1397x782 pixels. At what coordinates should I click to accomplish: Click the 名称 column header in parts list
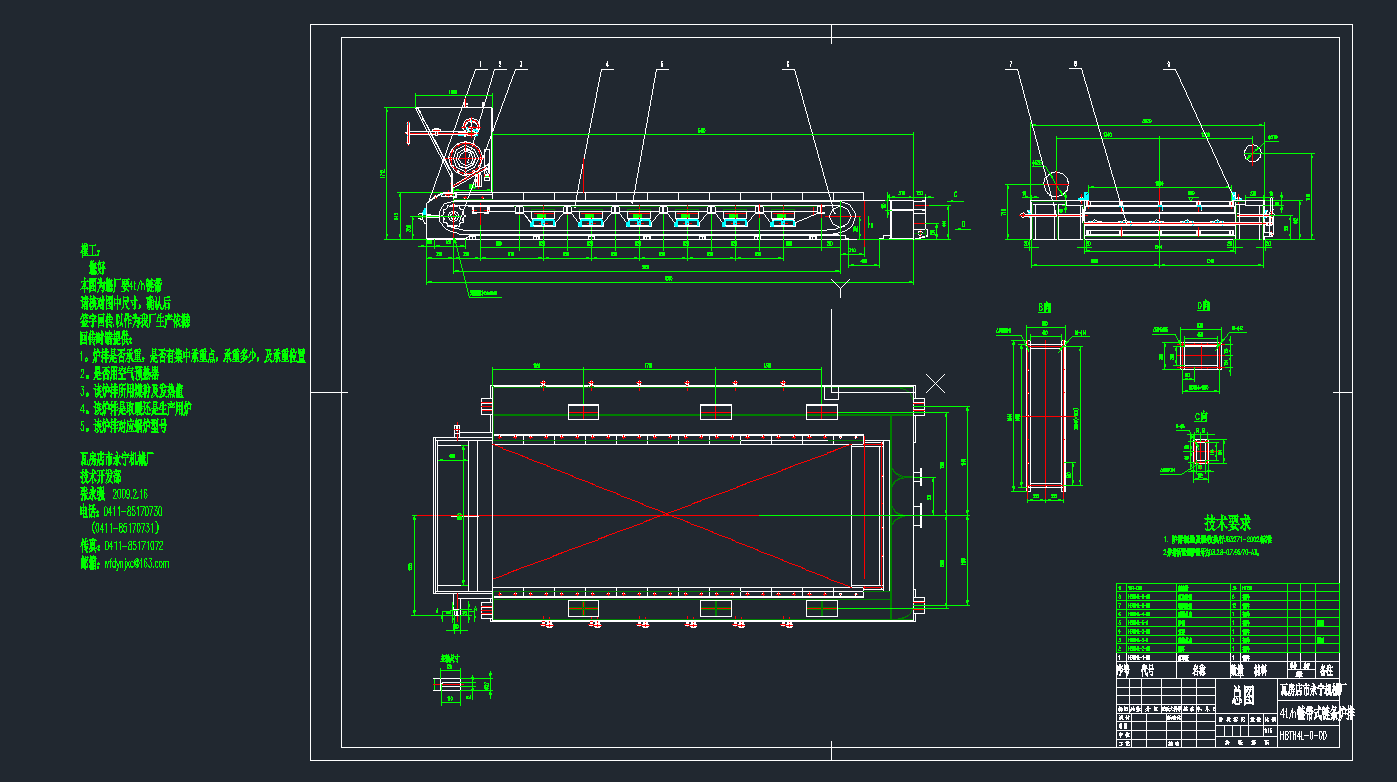pyautogui.click(x=1201, y=670)
